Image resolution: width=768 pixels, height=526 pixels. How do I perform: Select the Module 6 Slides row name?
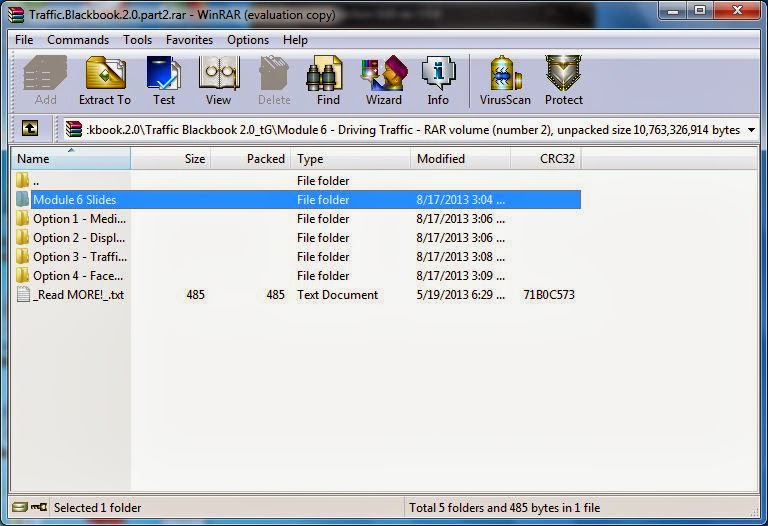pos(74,200)
